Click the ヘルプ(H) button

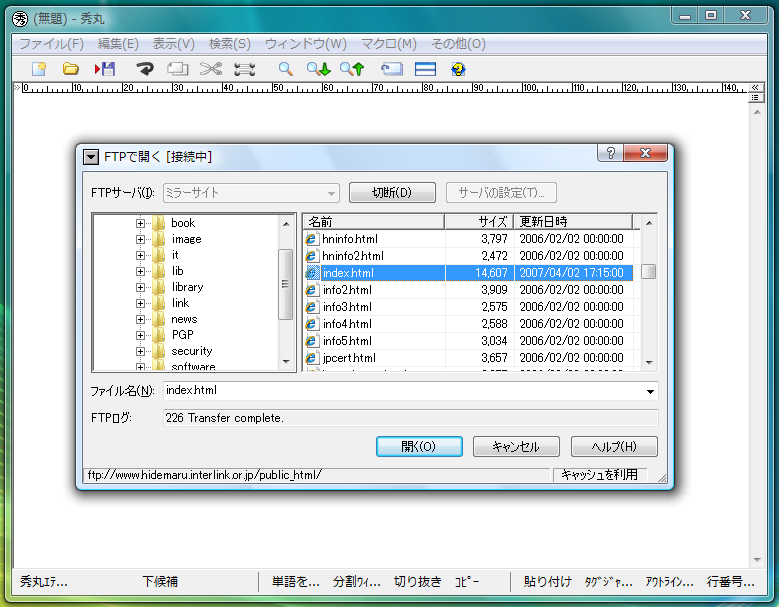614,447
